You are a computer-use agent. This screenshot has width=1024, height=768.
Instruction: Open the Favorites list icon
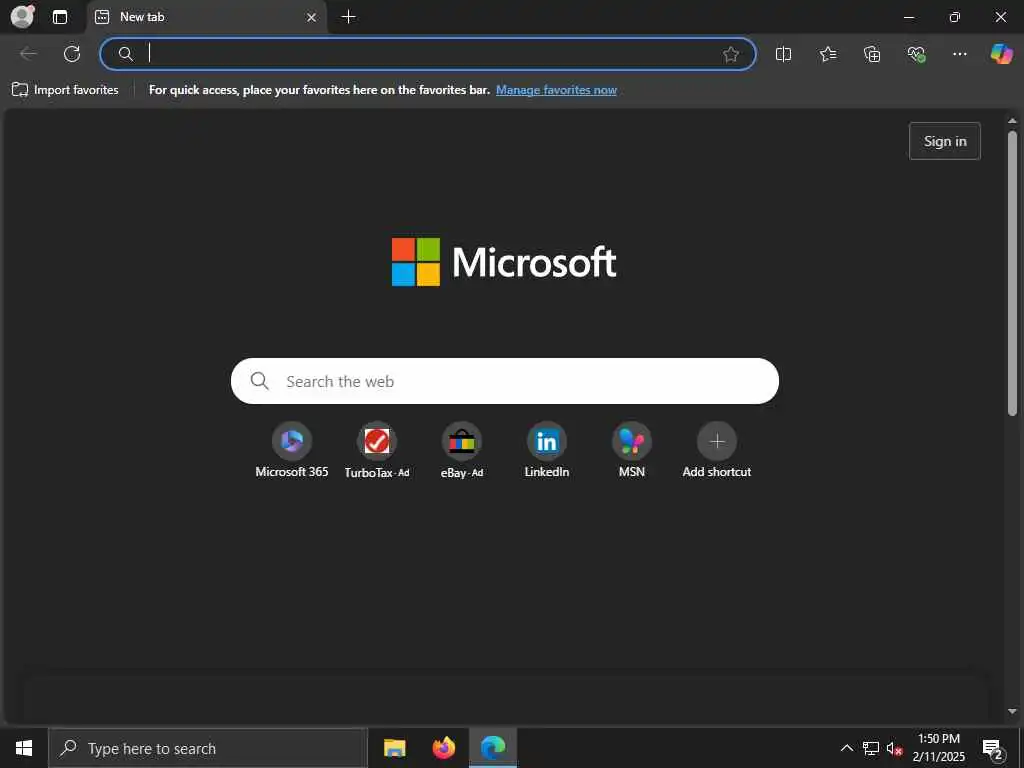827,54
